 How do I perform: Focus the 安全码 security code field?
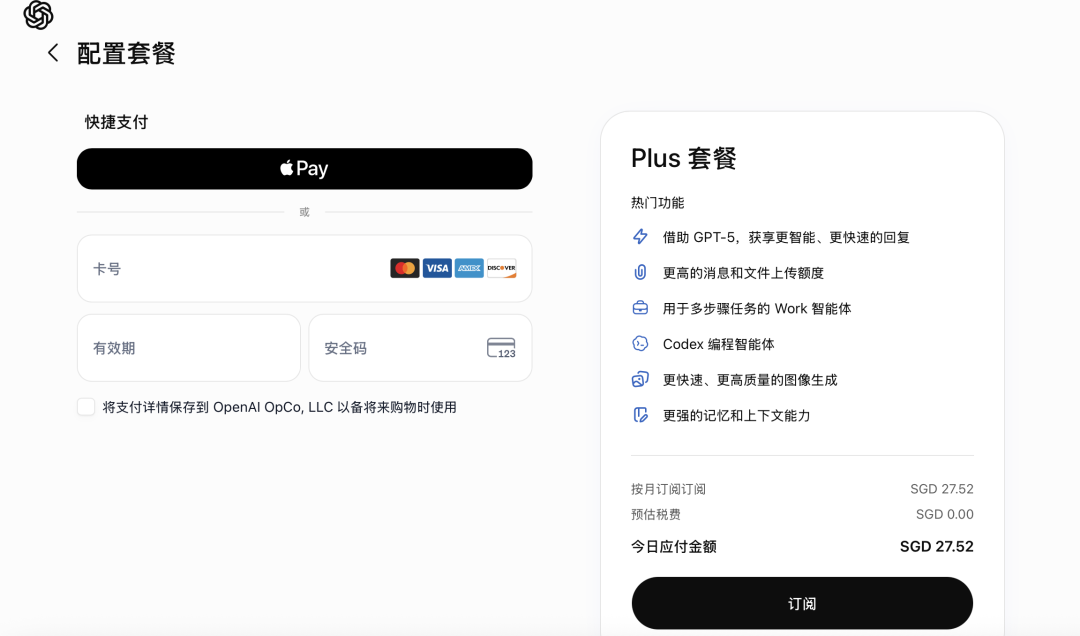pyautogui.click(x=420, y=348)
